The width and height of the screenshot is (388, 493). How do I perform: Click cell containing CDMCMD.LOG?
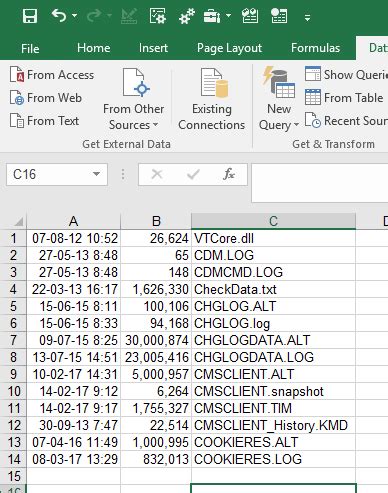coord(273,272)
